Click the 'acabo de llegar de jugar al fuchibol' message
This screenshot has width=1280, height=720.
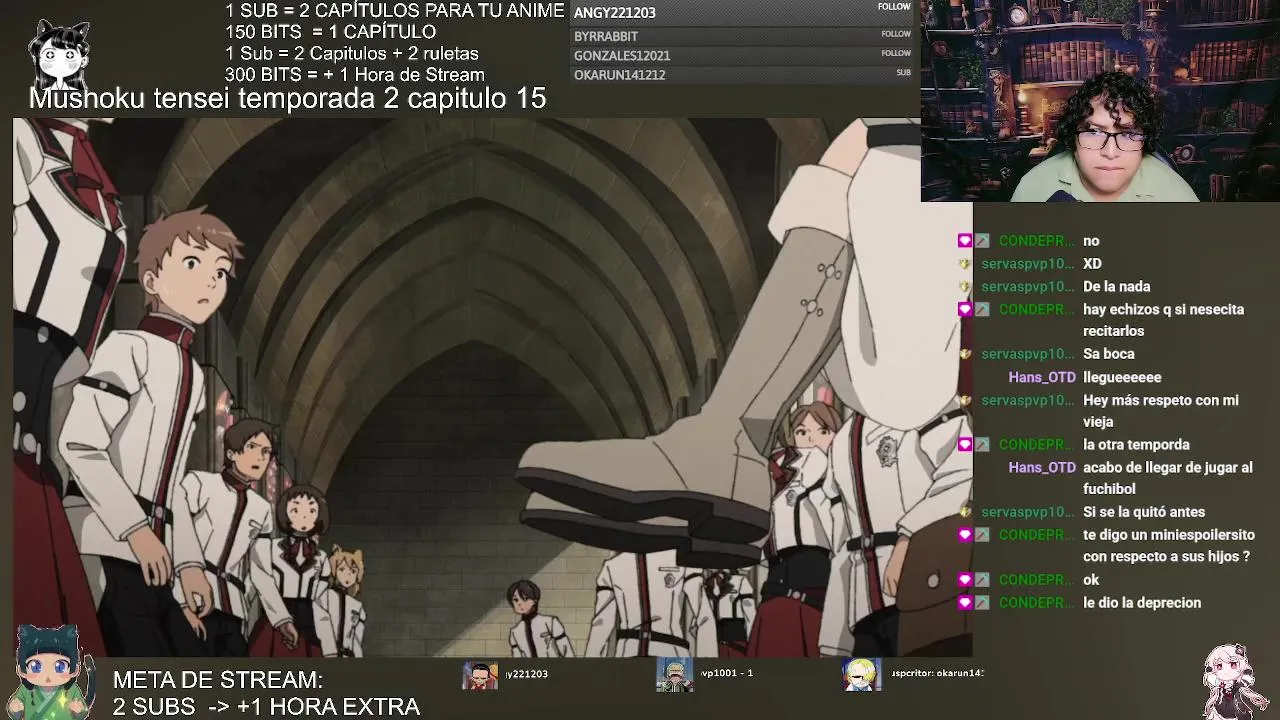(1168, 478)
